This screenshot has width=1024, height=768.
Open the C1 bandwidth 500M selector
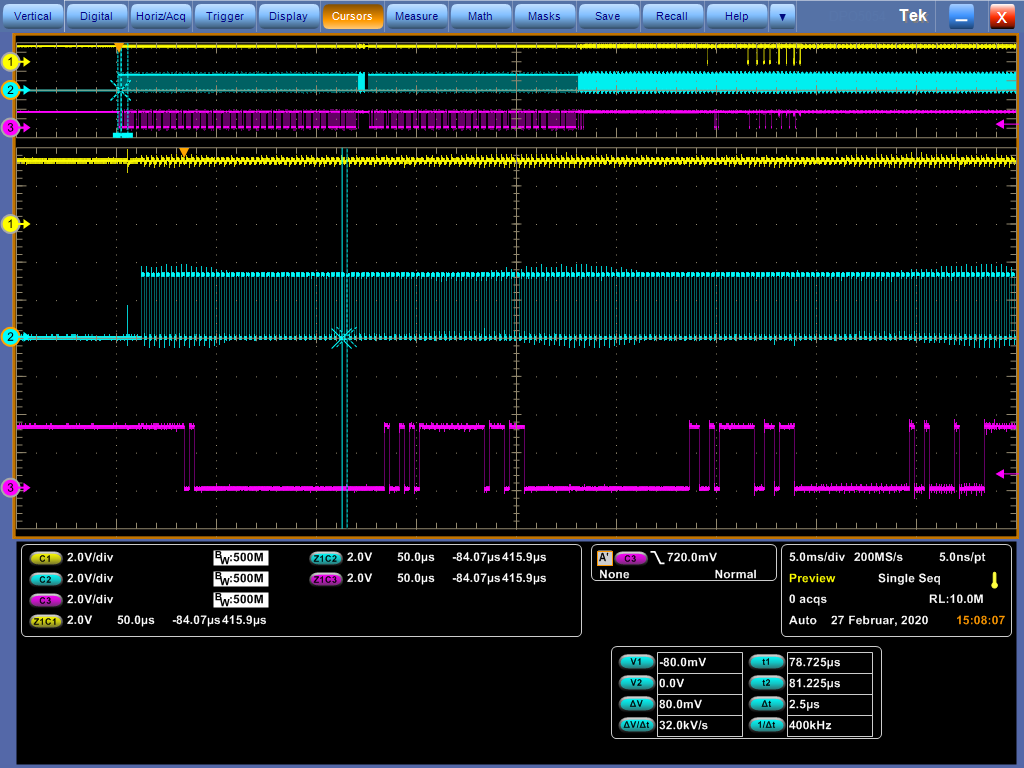click(241, 558)
